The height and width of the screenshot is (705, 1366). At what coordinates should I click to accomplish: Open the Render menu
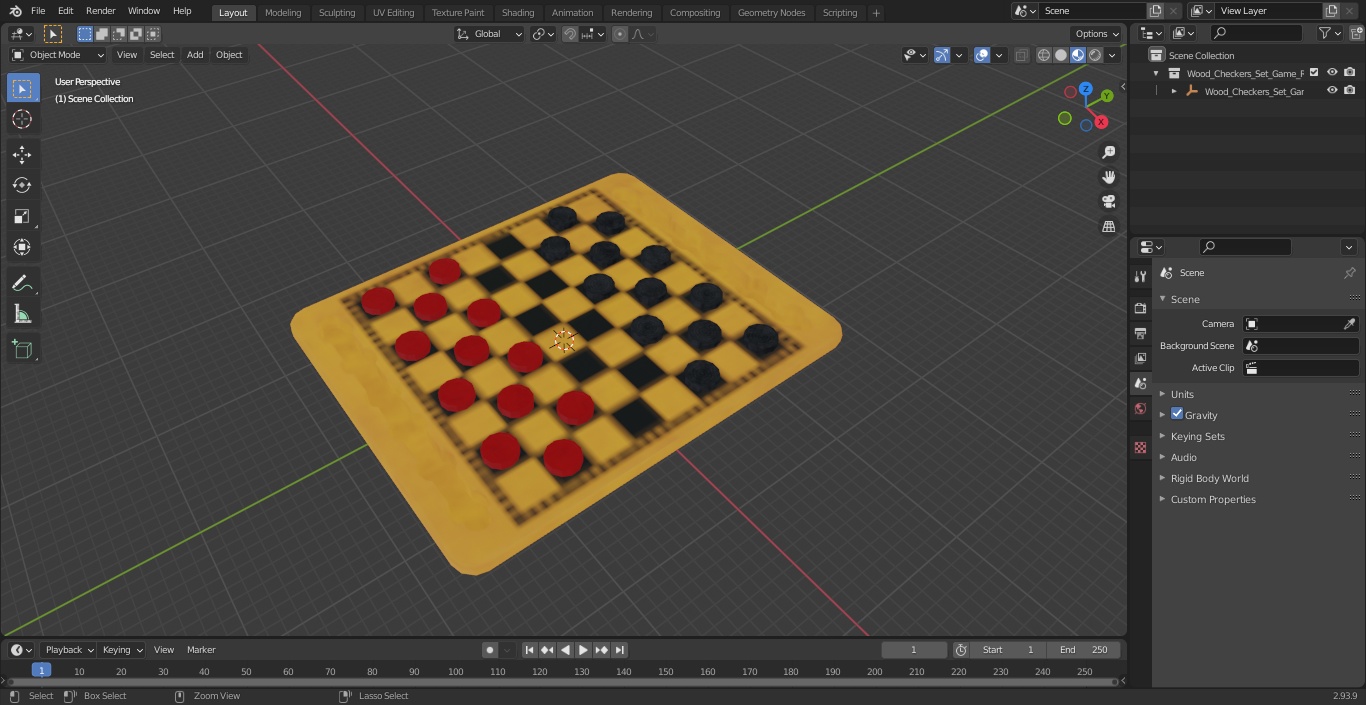tap(100, 11)
